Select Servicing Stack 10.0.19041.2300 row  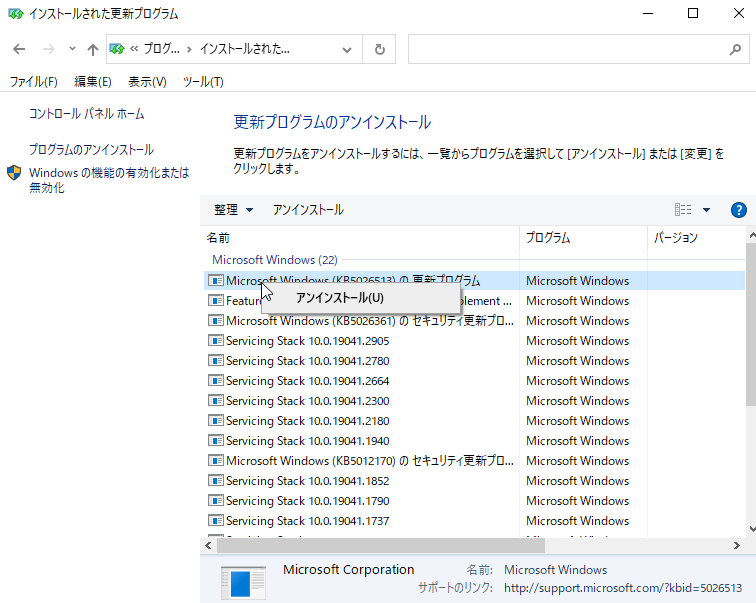pyautogui.click(x=474, y=401)
